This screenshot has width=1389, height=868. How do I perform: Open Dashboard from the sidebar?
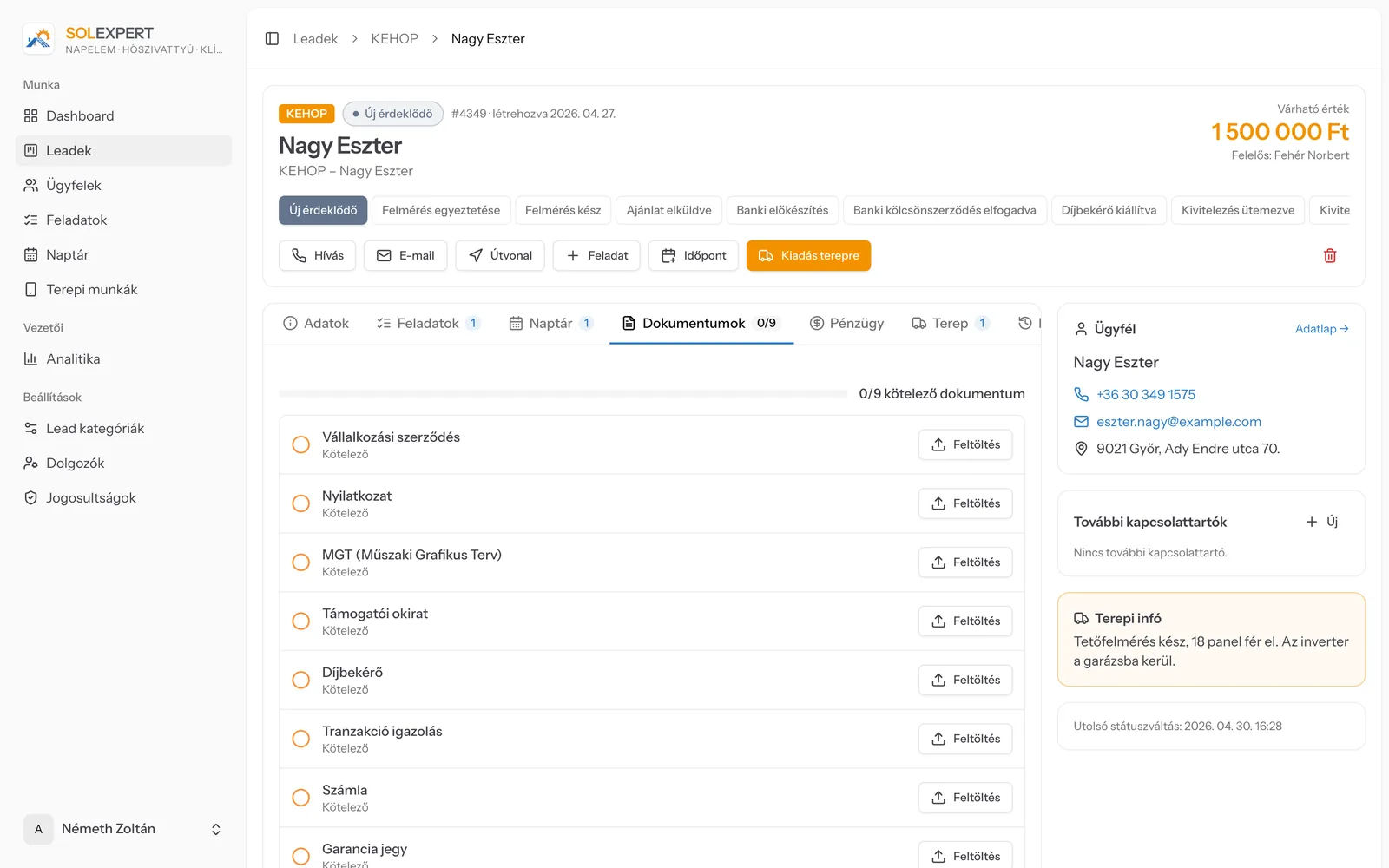[123, 115]
